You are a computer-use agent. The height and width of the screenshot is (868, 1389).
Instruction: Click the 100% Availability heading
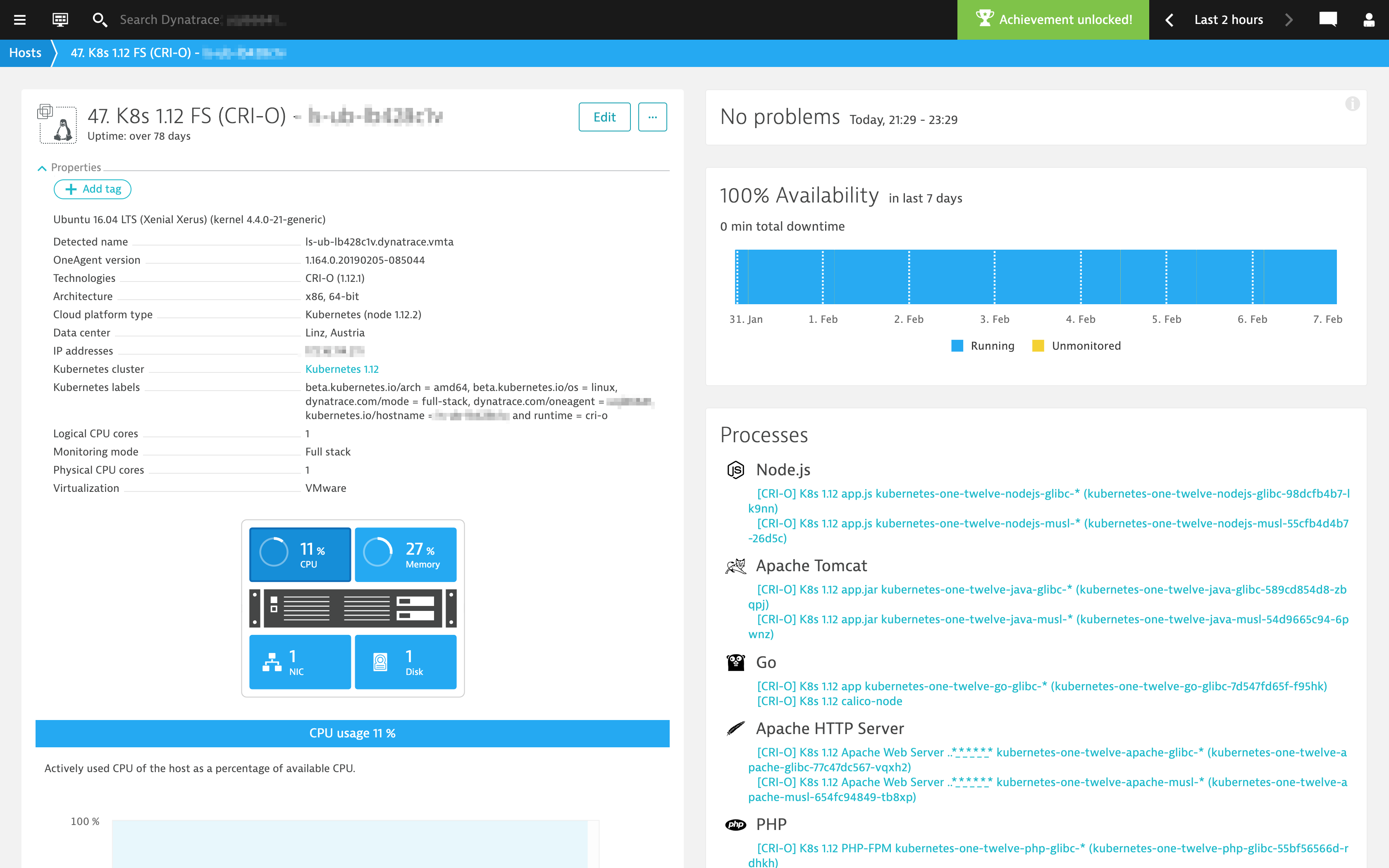point(799,195)
